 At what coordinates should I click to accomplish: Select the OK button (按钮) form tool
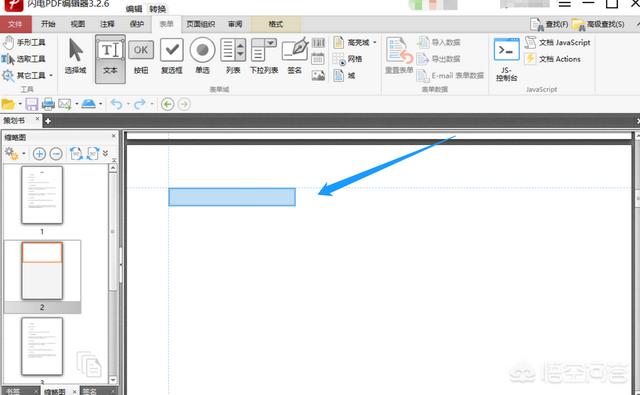(141, 56)
